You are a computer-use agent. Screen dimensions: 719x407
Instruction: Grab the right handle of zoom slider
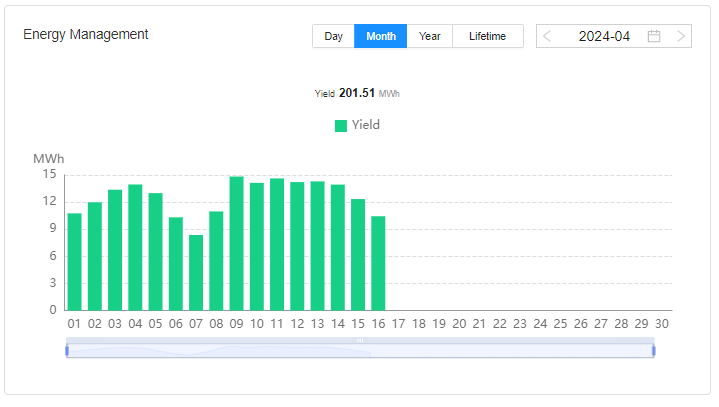point(653,350)
